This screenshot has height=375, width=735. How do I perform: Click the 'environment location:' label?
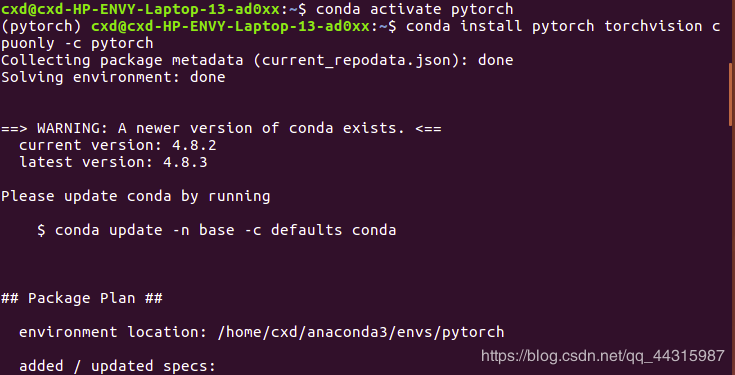coord(113,332)
